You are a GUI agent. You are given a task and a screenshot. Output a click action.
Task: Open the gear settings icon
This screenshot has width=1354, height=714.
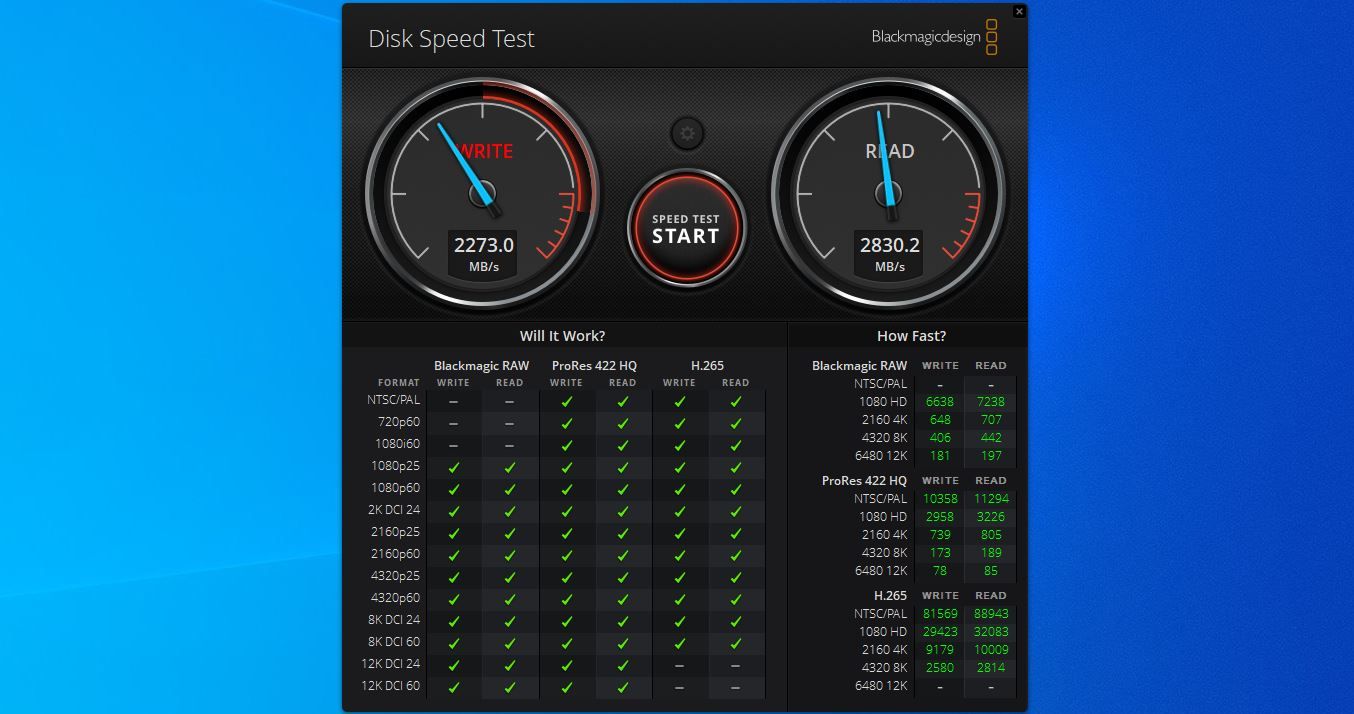pos(686,133)
